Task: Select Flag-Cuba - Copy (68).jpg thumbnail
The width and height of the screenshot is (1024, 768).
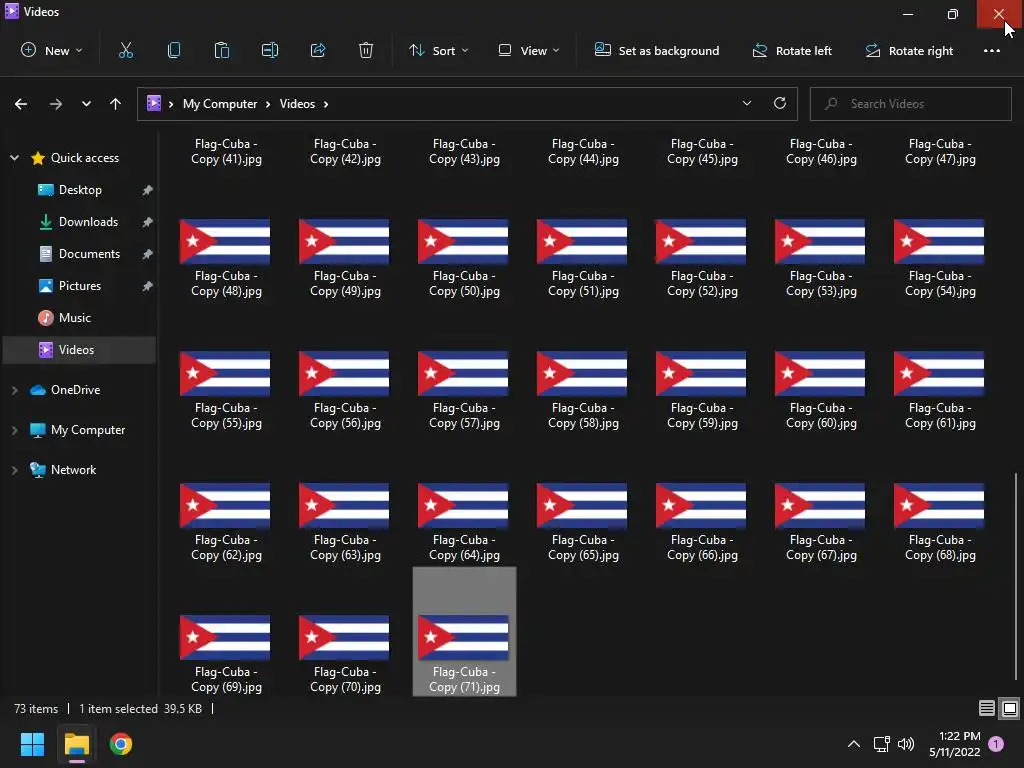Action: click(x=939, y=505)
